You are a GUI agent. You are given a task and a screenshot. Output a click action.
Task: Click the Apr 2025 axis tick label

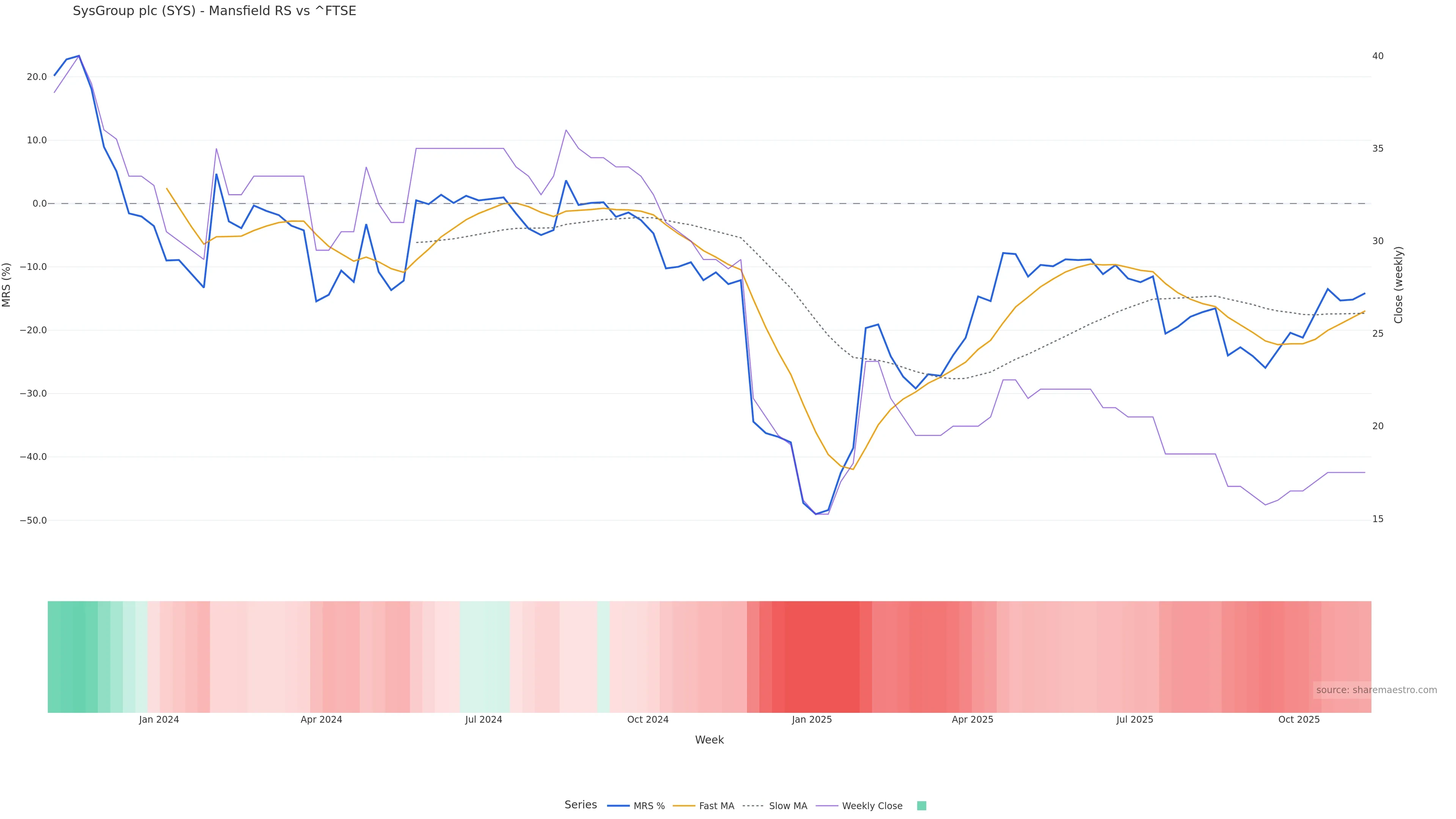click(972, 720)
